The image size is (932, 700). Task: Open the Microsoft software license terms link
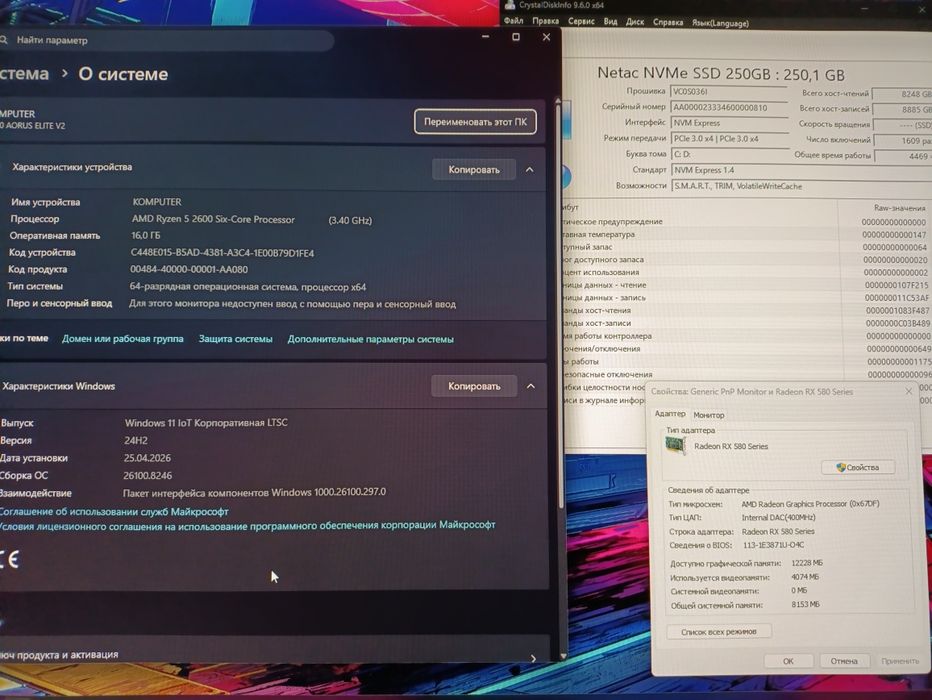[x=247, y=525]
